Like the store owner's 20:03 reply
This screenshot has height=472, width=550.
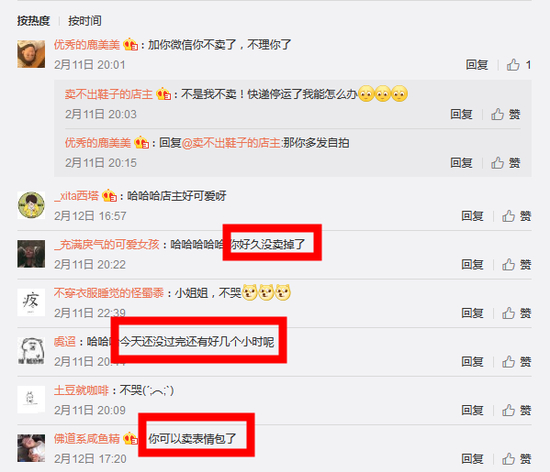click(505, 114)
